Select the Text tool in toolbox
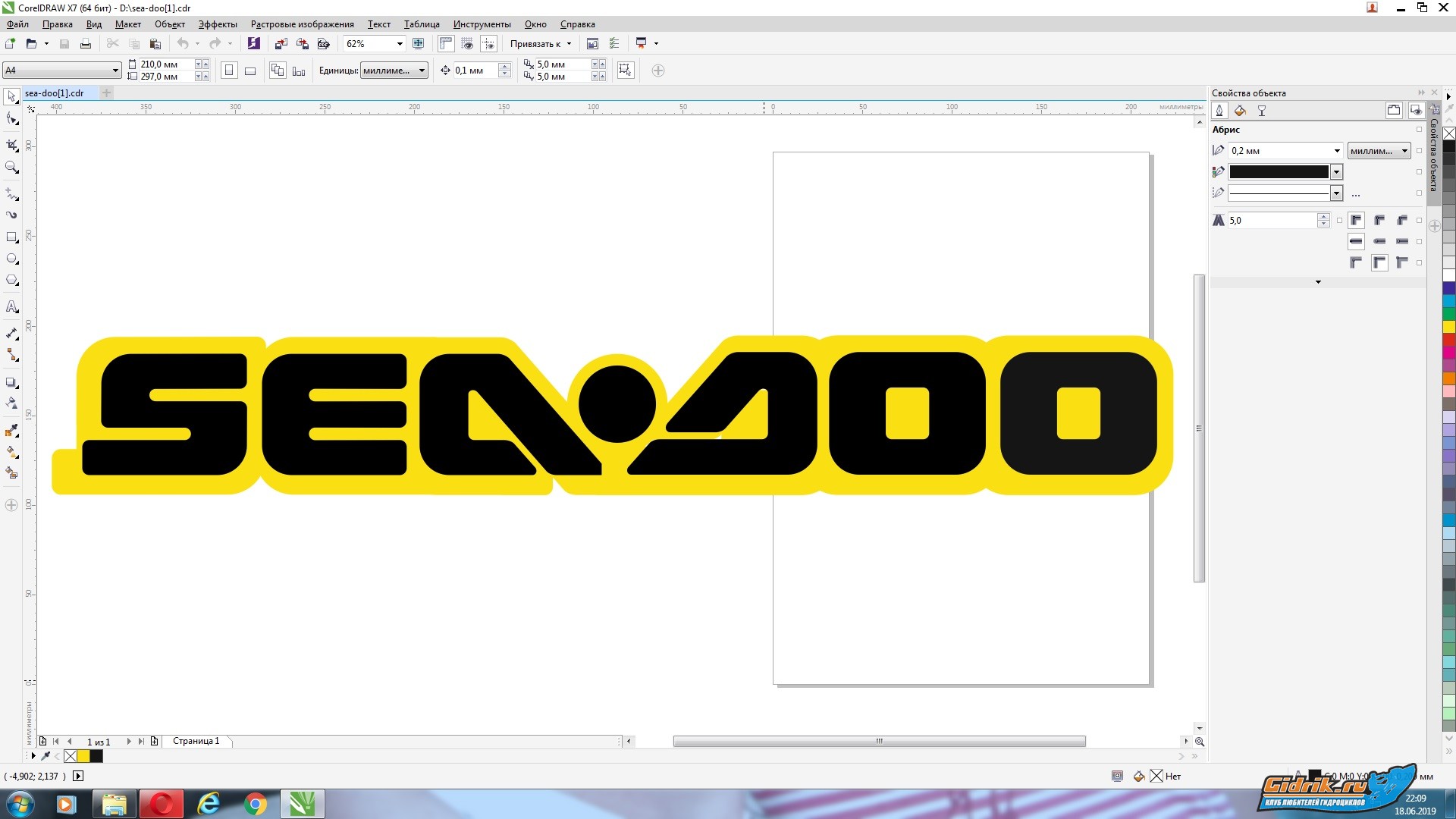Image resolution: width=1456 pixels, height=819 pixels. click(x=11, y=307)
